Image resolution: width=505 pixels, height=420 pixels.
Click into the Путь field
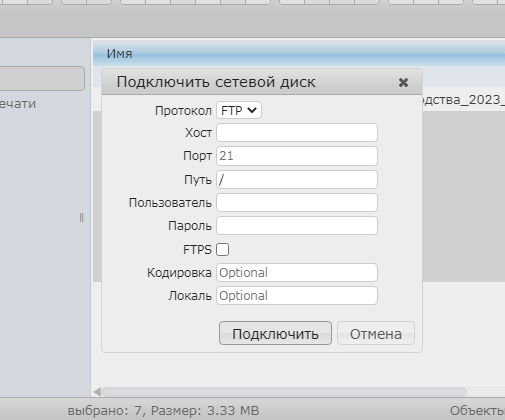point(297,180)
